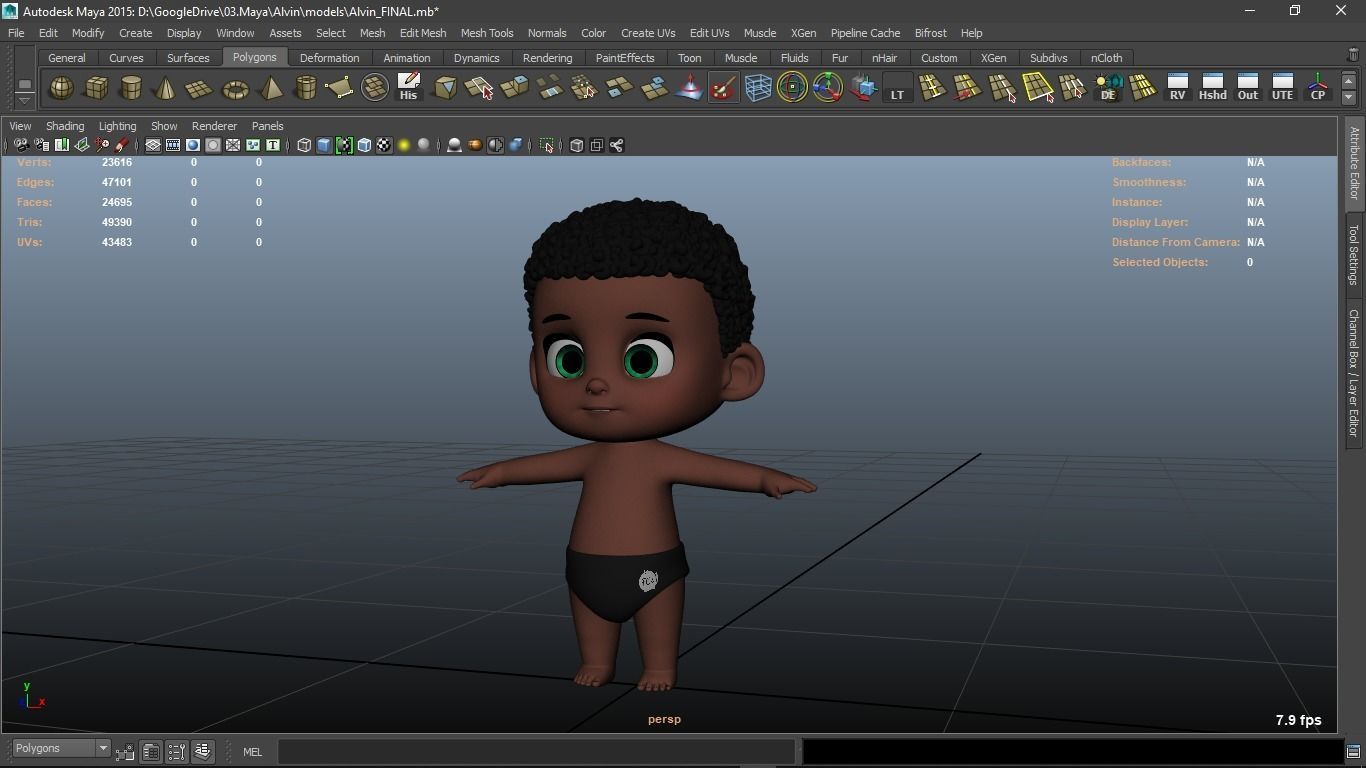Click the LT shelf button
The image size is (1366, 768).
[x=897, y=88]
